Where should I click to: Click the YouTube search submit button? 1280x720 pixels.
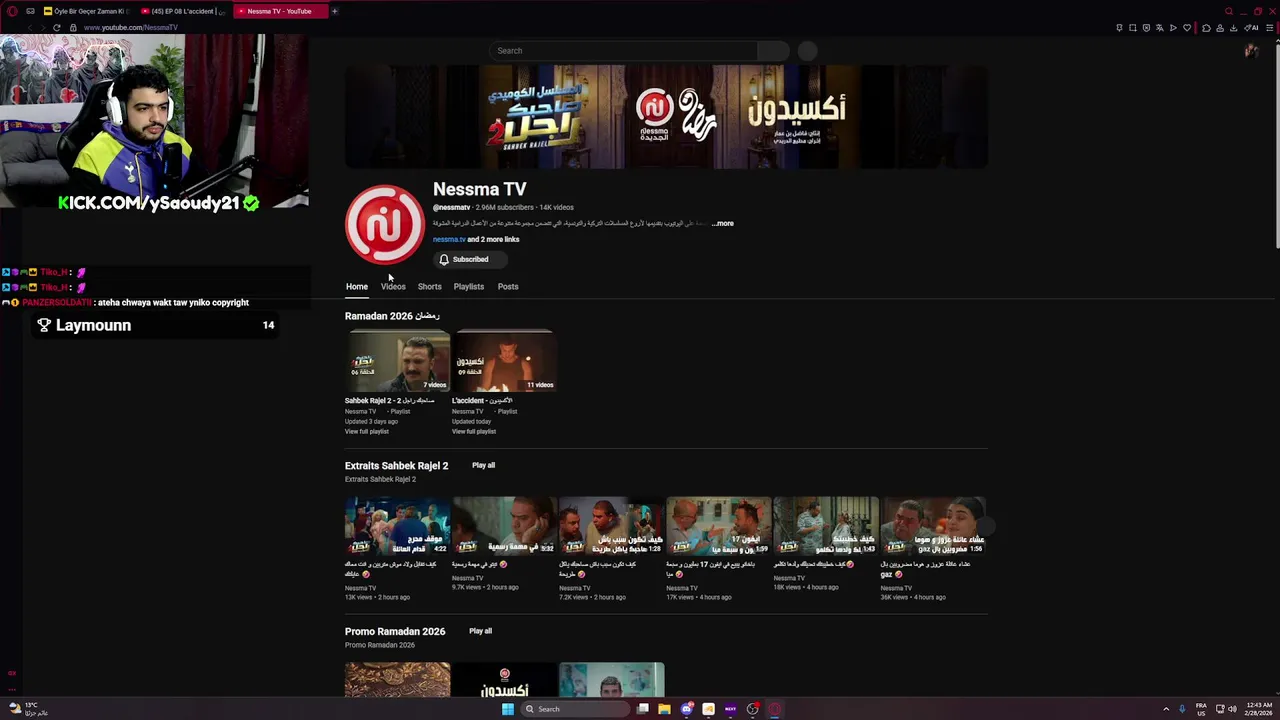773,51
